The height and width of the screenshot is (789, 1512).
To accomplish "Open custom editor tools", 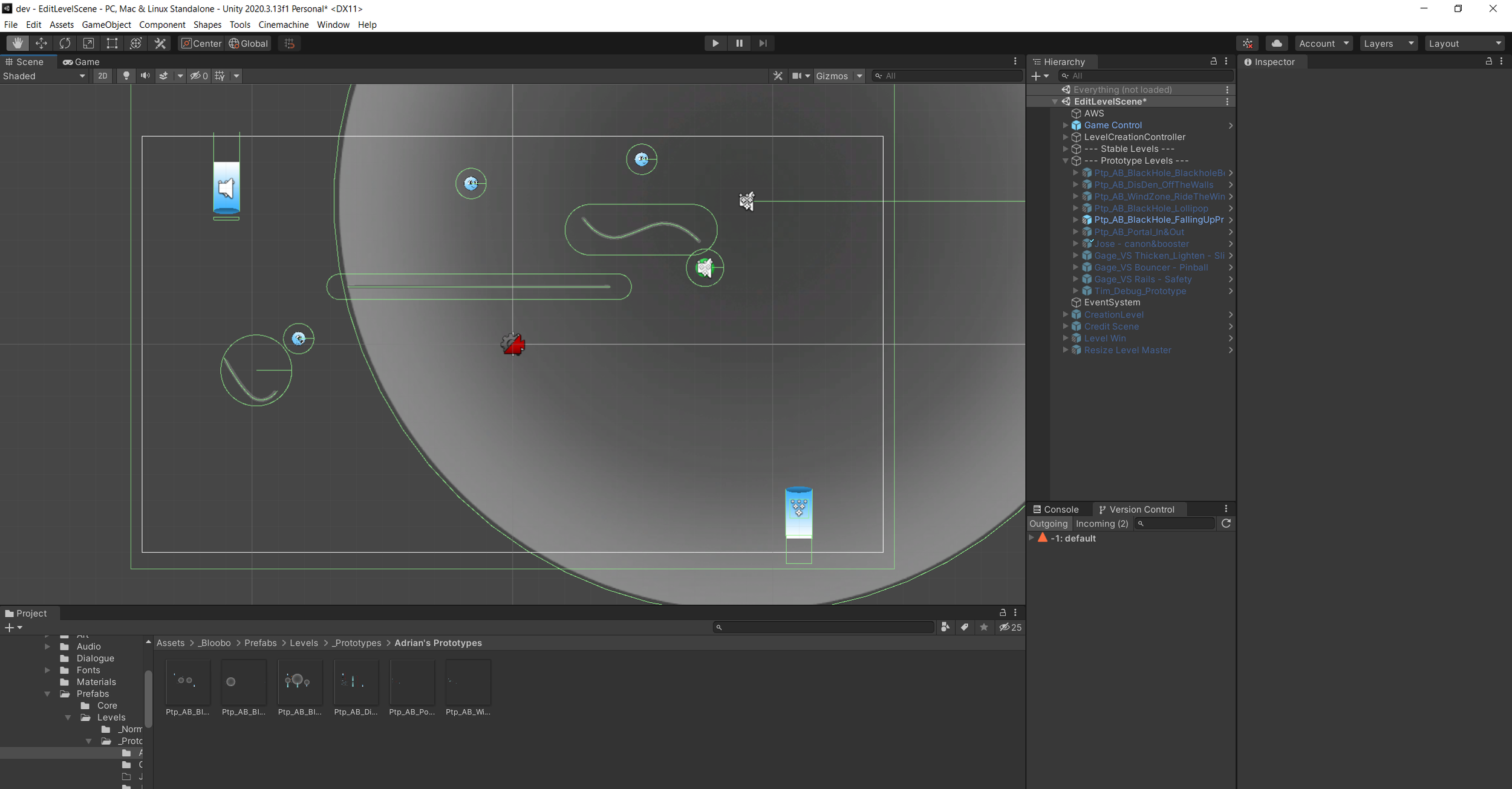I will point(160,43).
